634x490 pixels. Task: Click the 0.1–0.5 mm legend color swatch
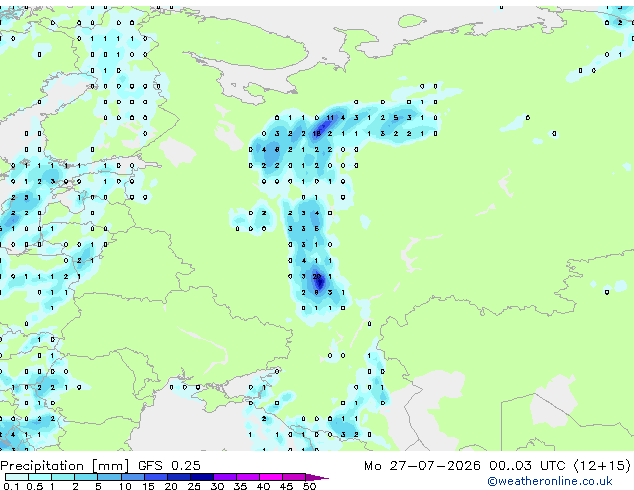point(17,477)
